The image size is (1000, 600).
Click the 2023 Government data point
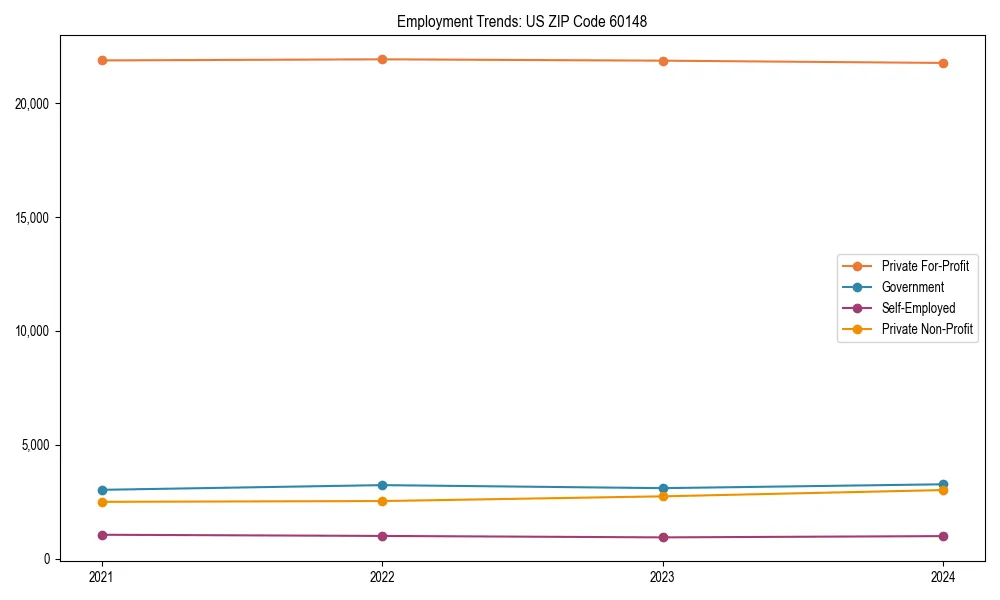point(662,487)
